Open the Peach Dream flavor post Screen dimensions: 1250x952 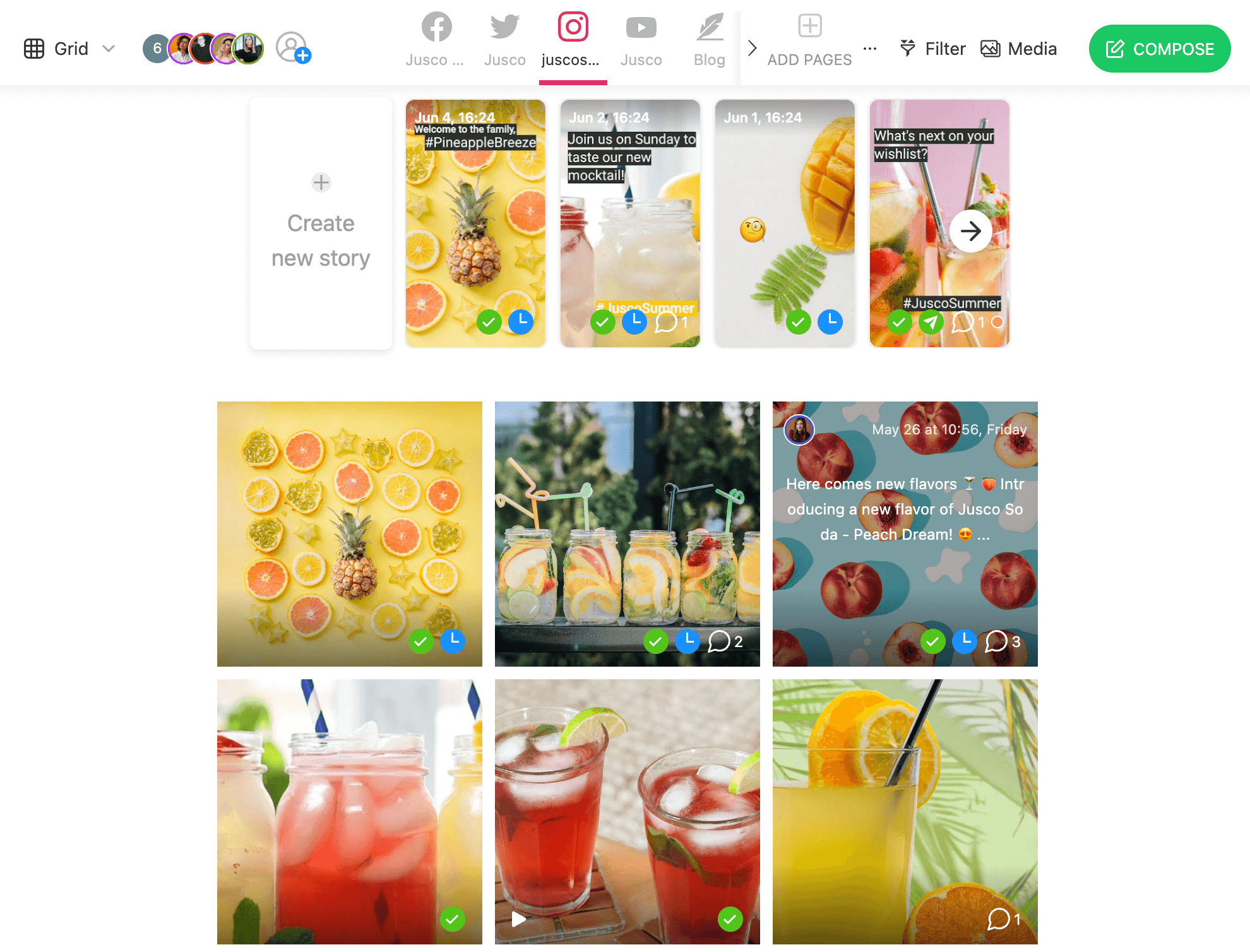904,534
